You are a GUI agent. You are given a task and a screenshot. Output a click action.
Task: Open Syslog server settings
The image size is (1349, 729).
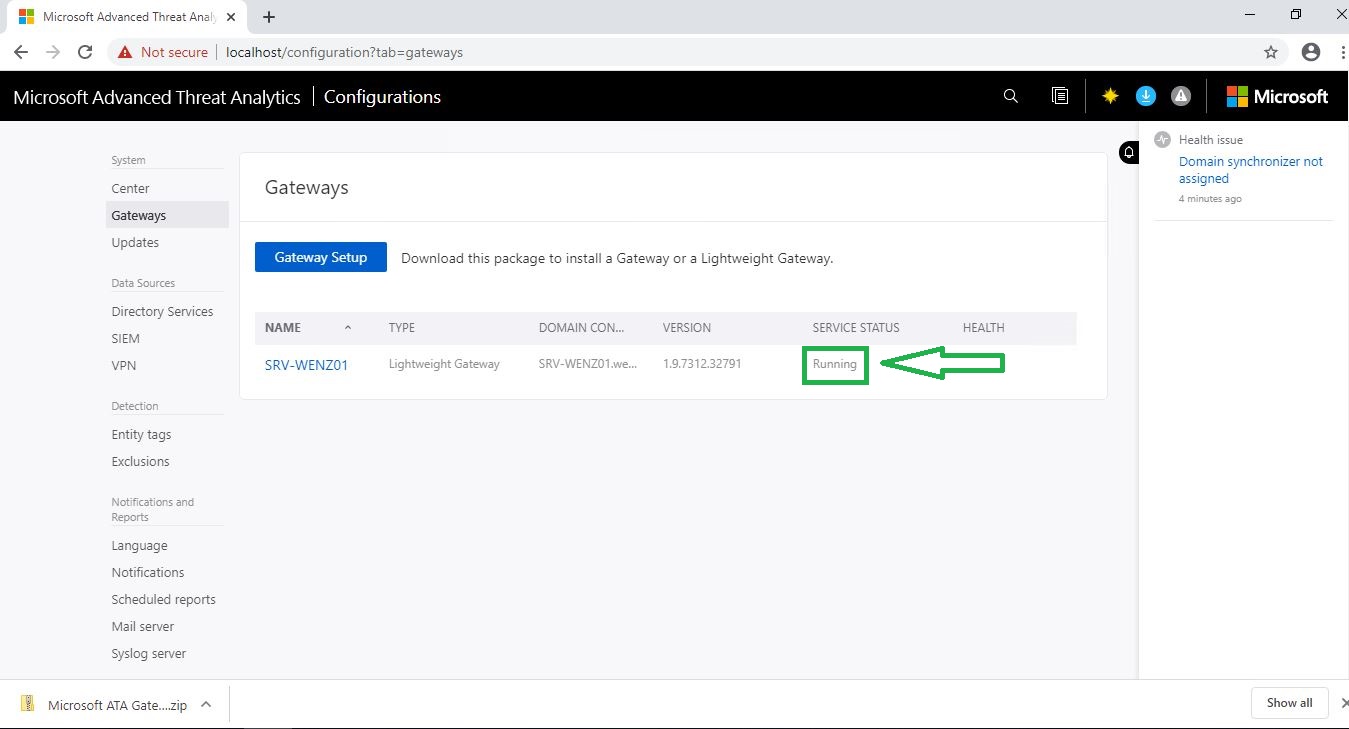pos(149,653)
